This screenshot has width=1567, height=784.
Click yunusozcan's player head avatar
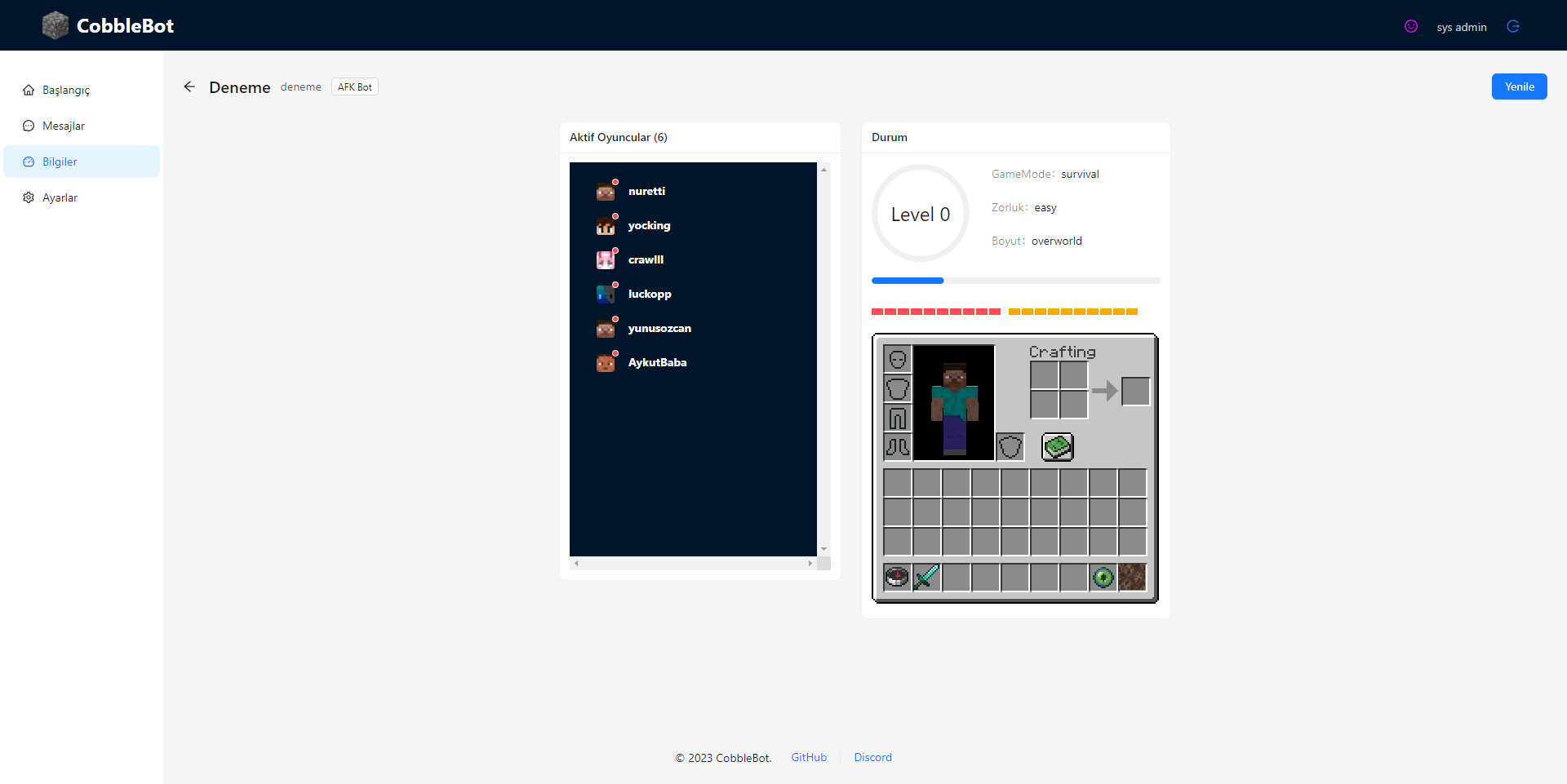[x=606, y=329]
